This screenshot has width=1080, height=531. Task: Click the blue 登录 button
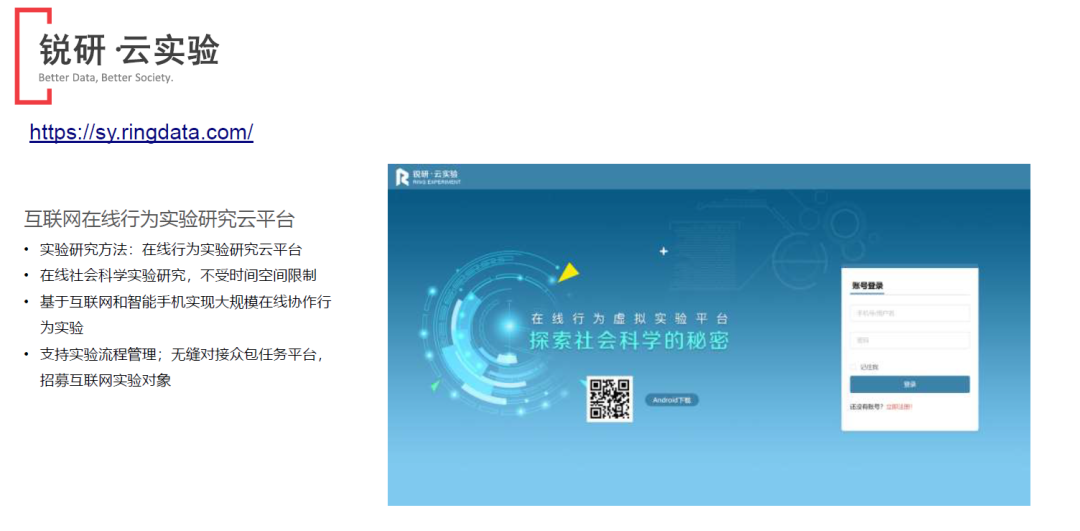point(909,384)
